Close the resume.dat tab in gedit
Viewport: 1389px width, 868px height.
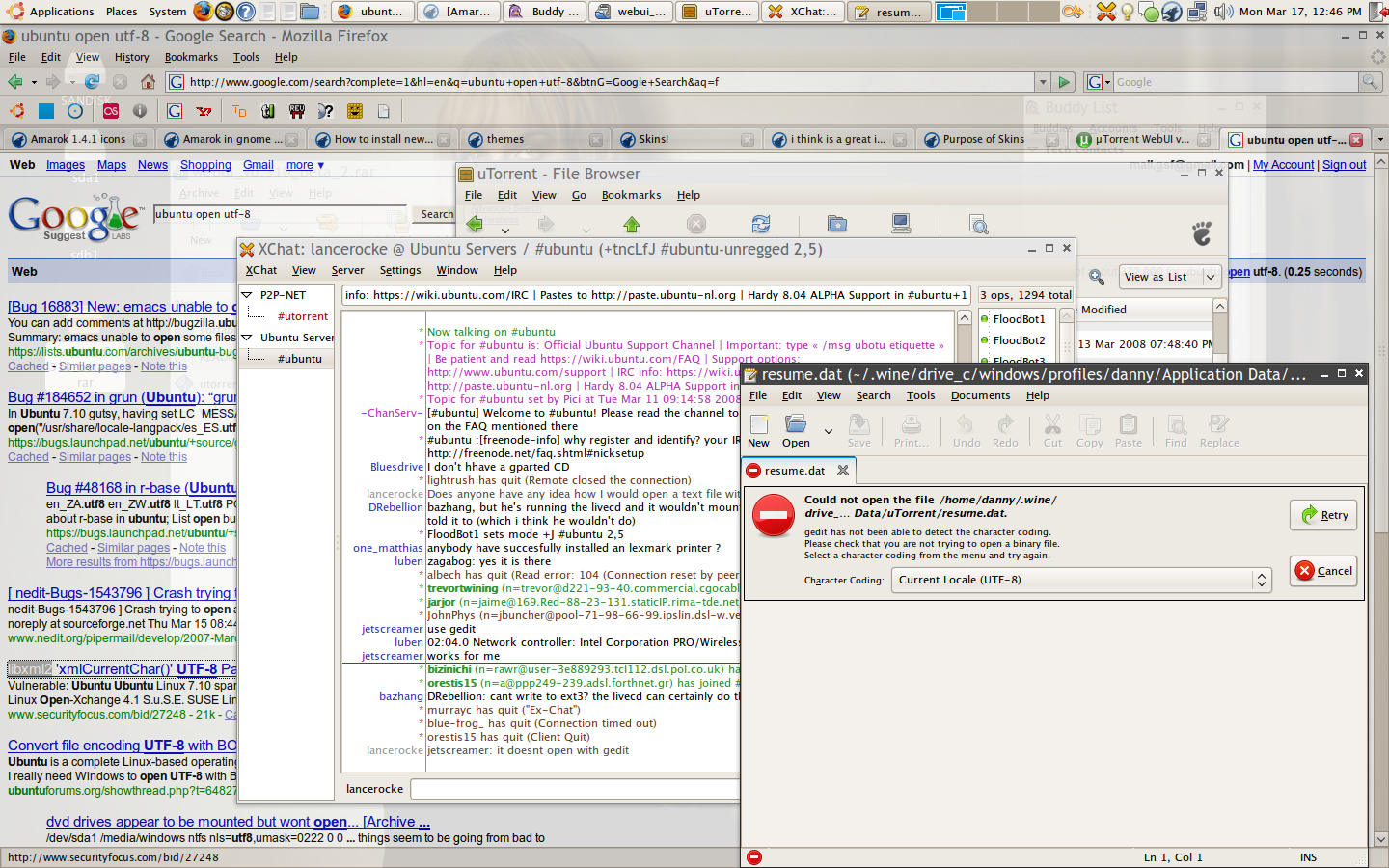[843, 471]
